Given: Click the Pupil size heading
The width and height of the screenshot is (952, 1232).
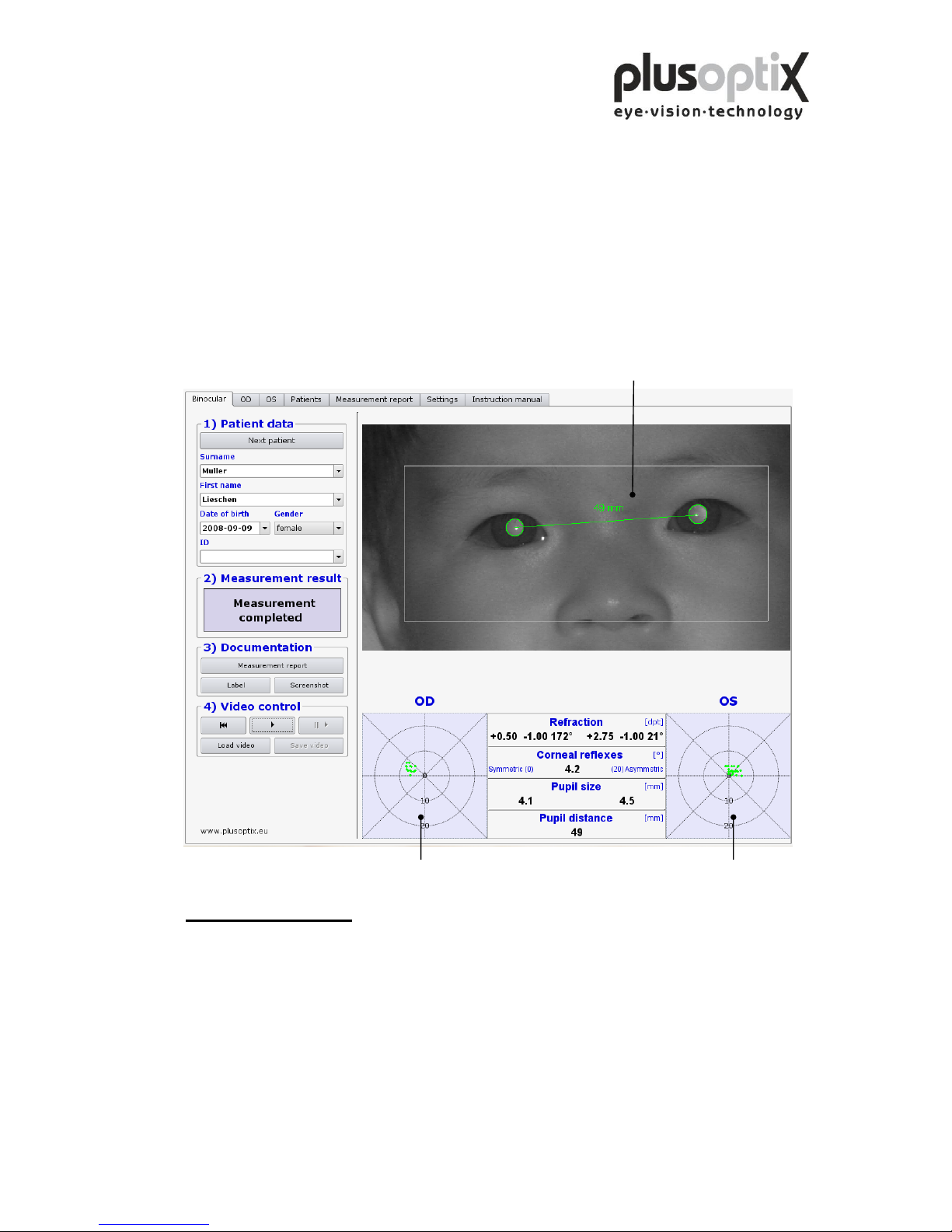Looking at the screenshot, I should coord(576,787).
